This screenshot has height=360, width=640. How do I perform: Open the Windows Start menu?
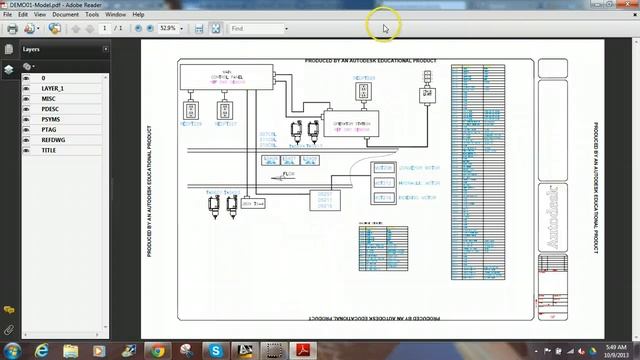[12, 351]
